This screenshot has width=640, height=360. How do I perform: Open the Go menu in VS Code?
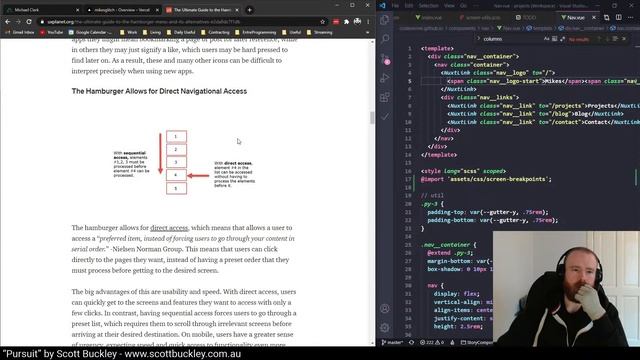[463, 6]
